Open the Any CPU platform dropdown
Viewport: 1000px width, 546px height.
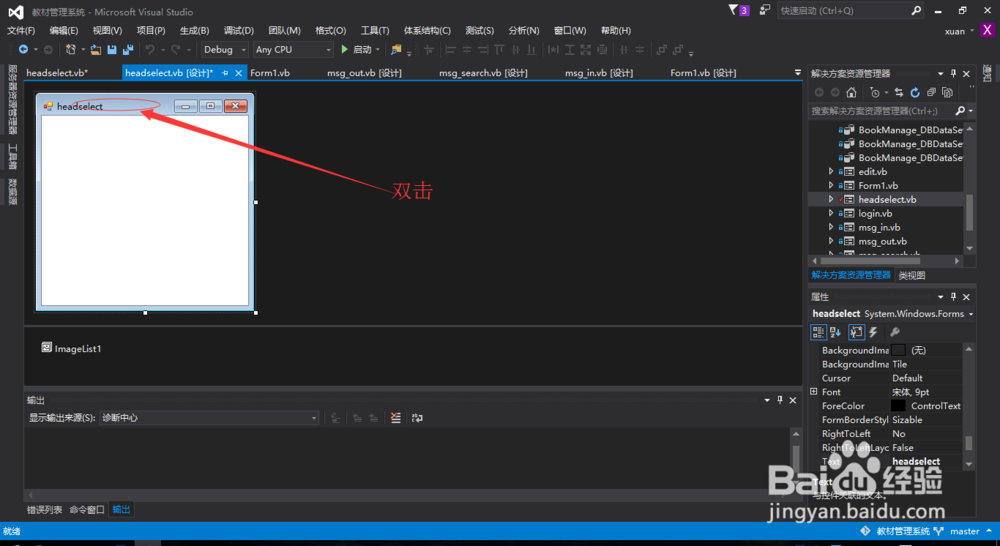coord(293,49)
